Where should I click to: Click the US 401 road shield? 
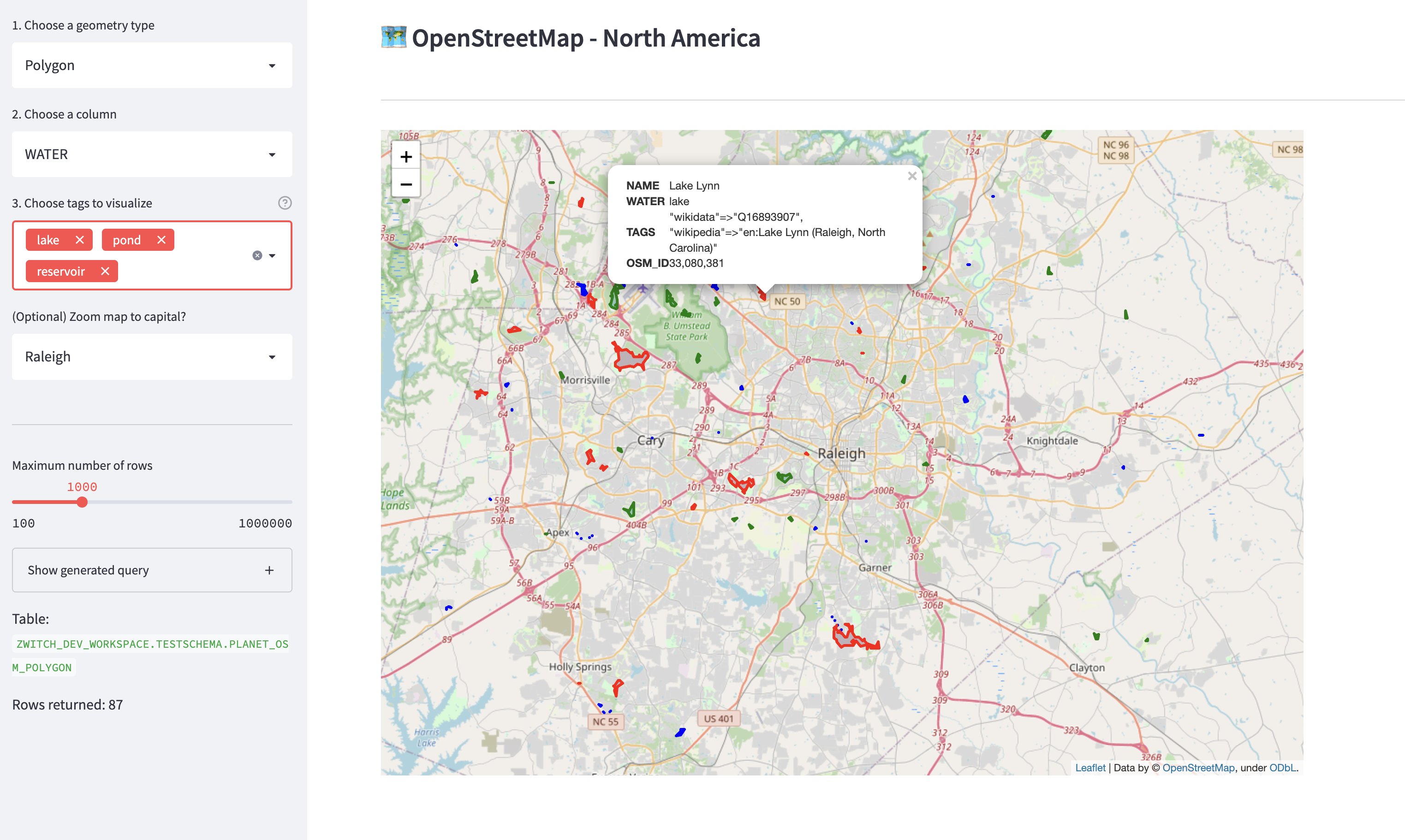point(719,719)
